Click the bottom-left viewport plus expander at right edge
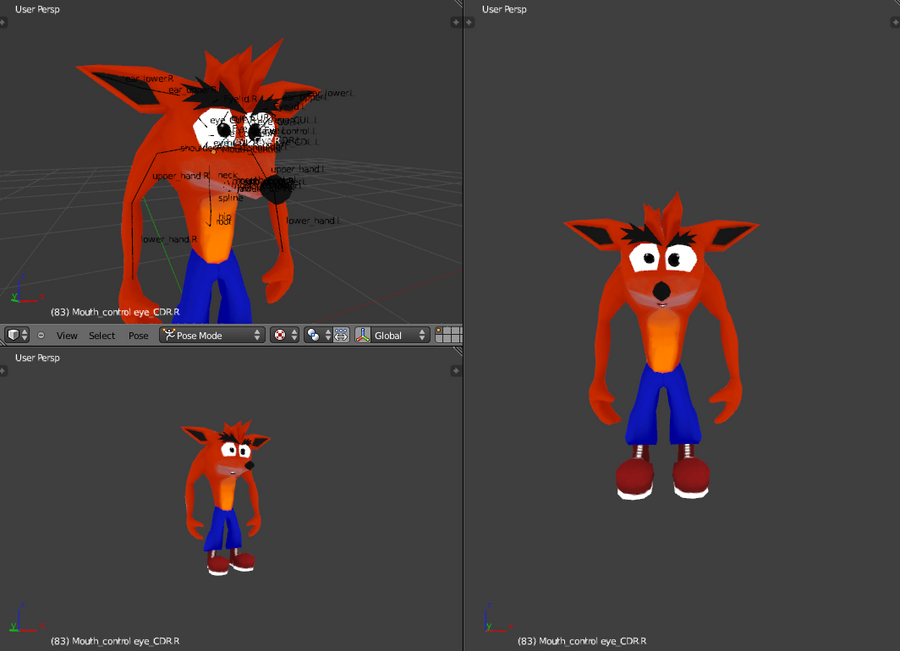The width and height of the screenshot is (900, 651). pos(456,371)
